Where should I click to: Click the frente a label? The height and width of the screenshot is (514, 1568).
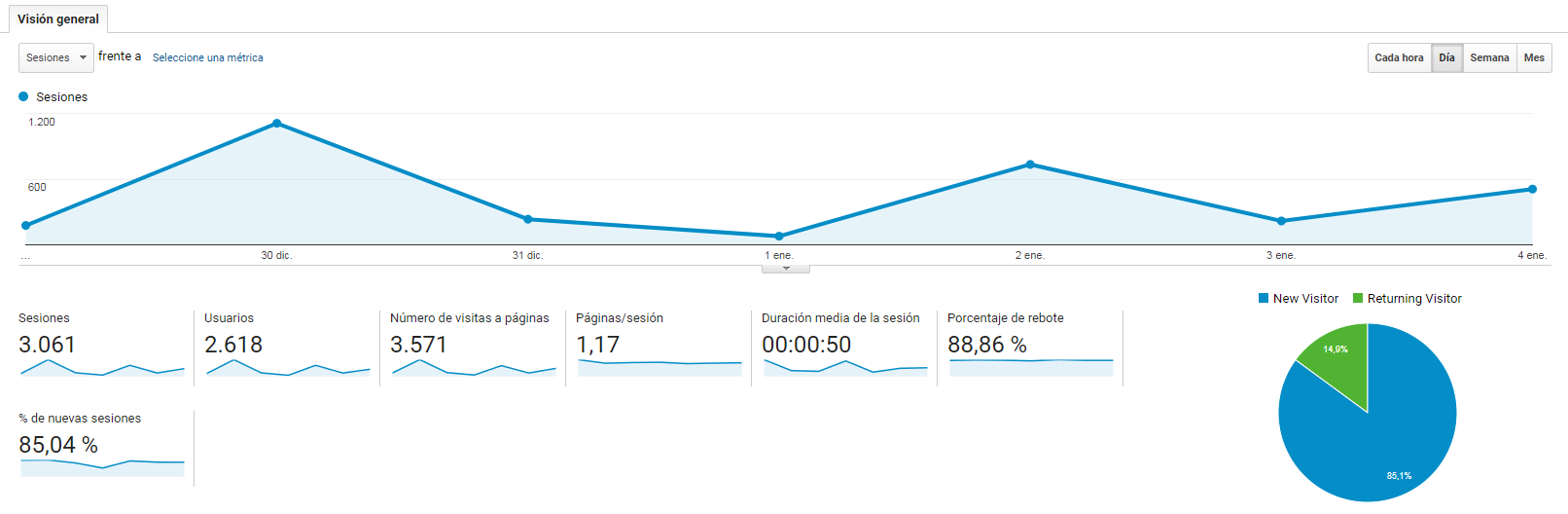pos(120,56)
